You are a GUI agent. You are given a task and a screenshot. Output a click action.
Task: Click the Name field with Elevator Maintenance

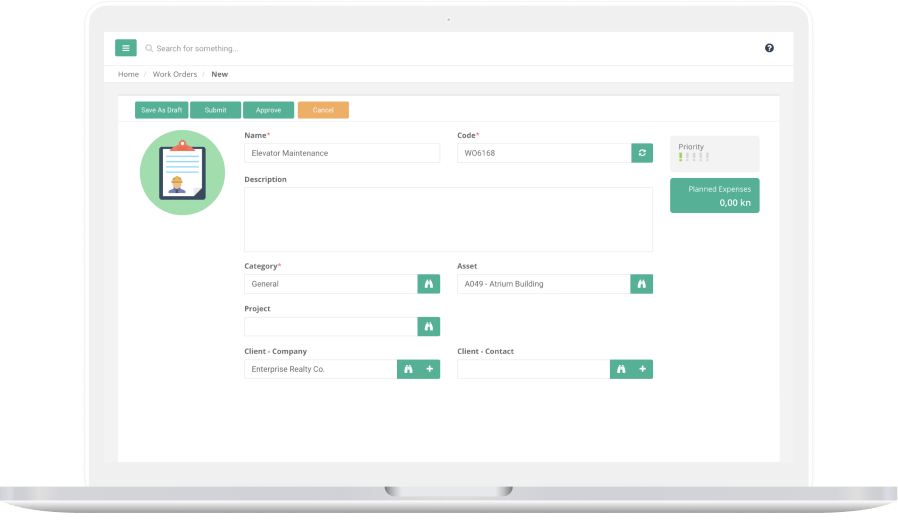pos(341,153)
